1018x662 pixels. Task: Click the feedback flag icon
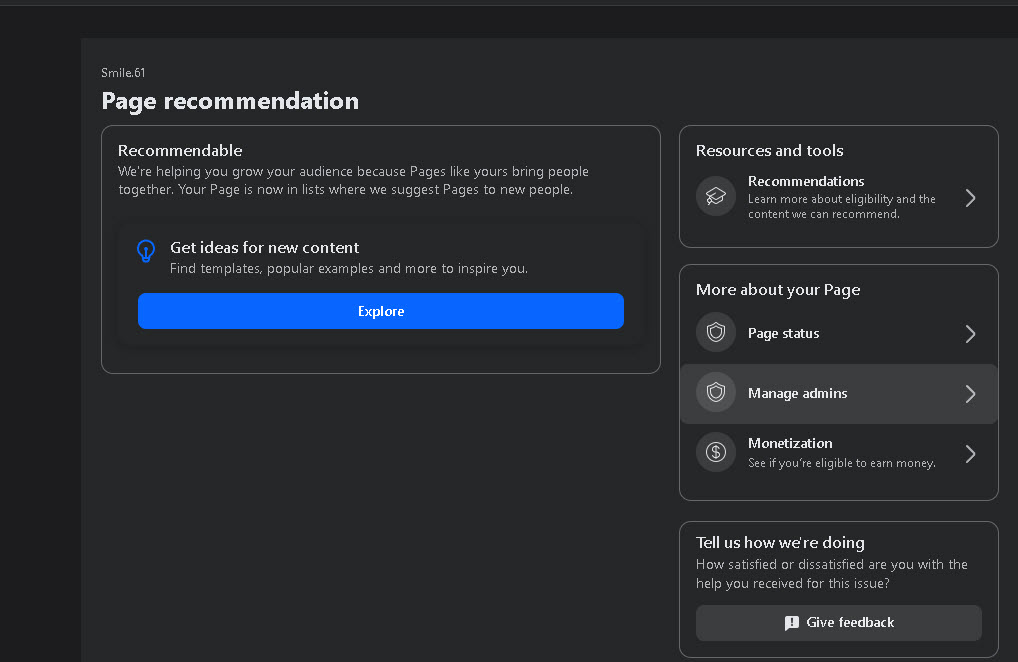(x=791, y=623)
